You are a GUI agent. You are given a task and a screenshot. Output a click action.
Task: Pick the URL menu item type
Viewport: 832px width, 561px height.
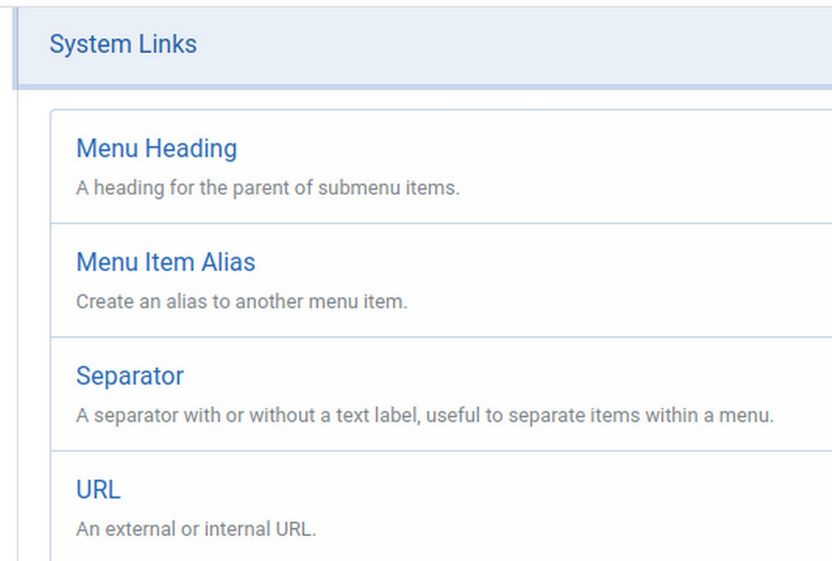pyautogui.click(x=98, y=491)
